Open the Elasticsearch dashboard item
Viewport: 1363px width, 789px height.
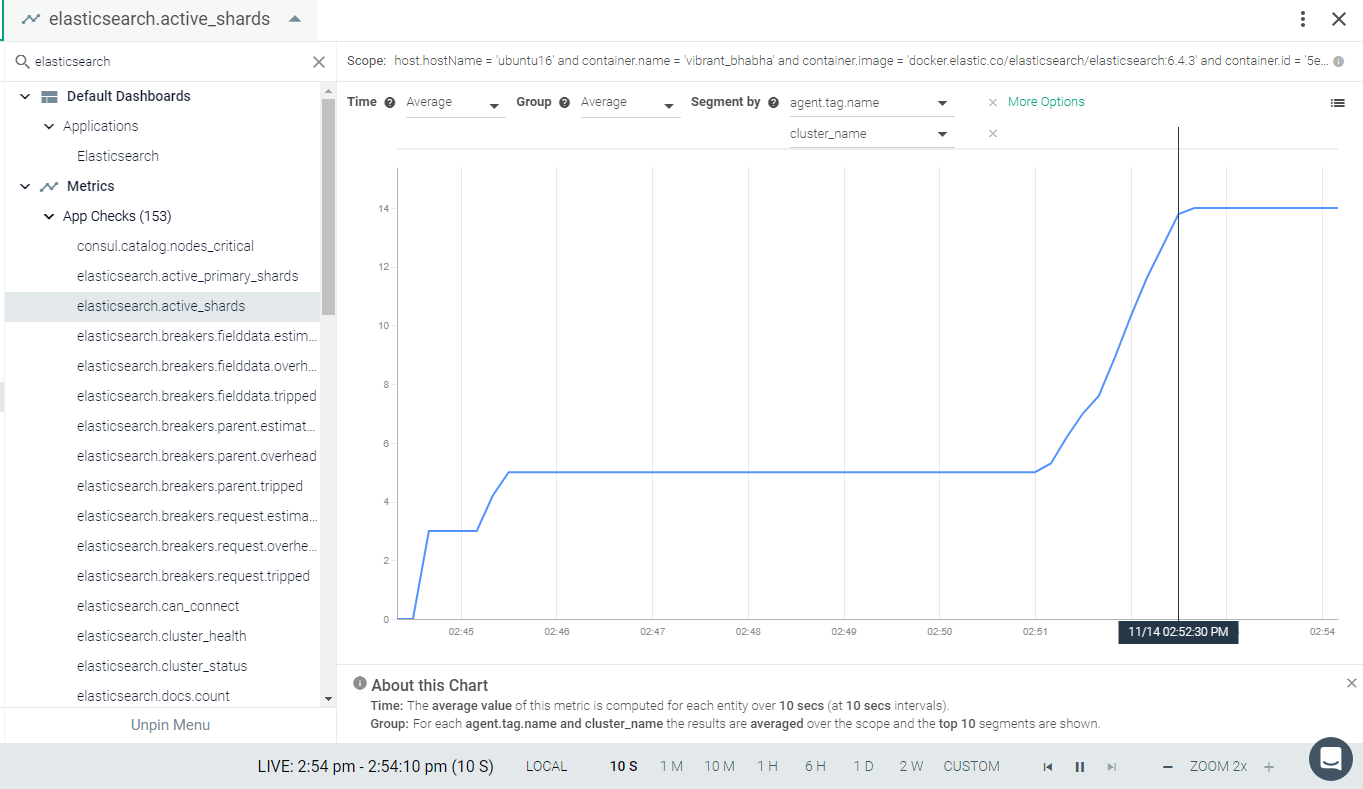click(x=118, y=156)
